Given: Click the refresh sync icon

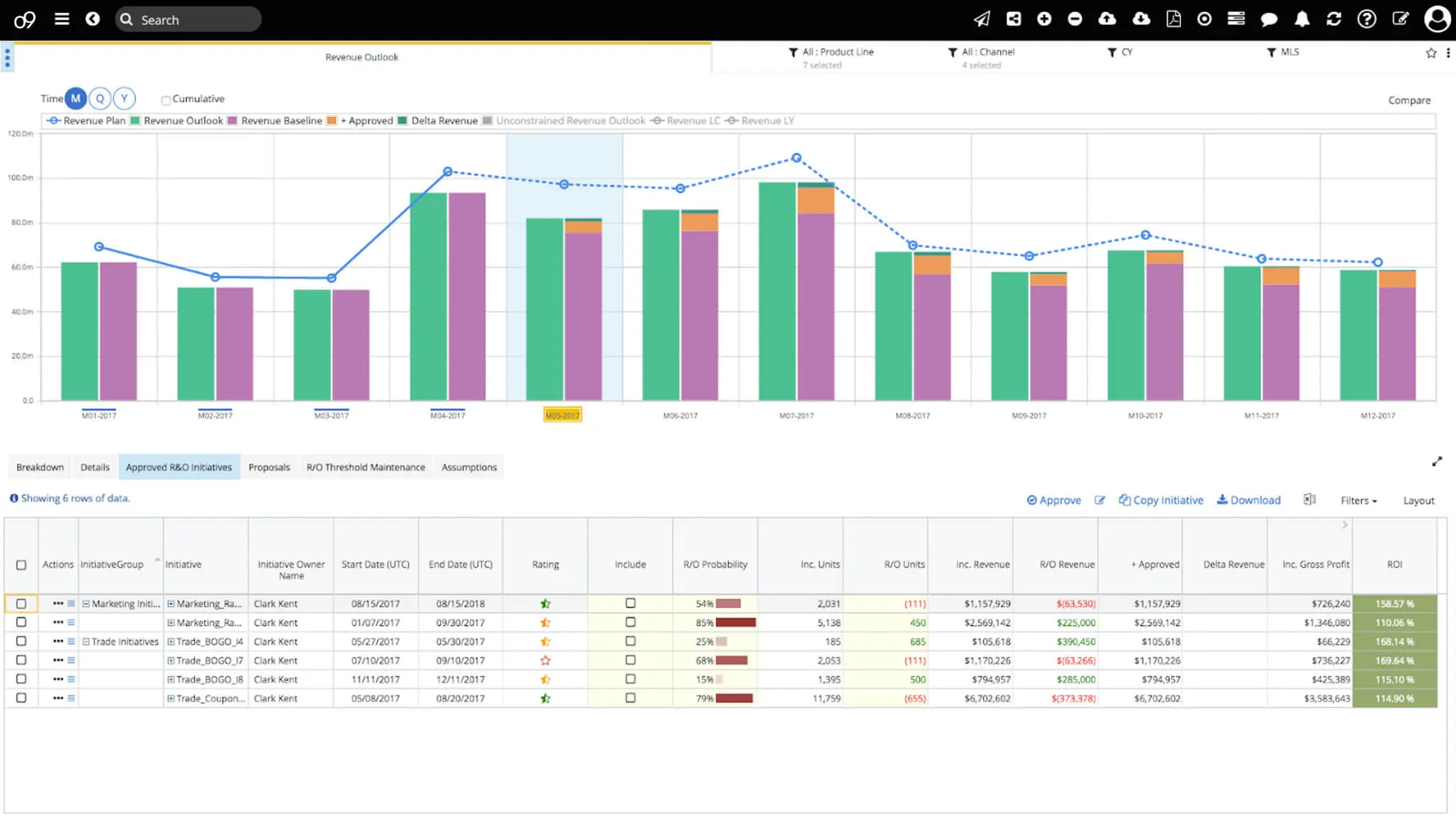Looking at the screenshot, I should point(1334,19).
